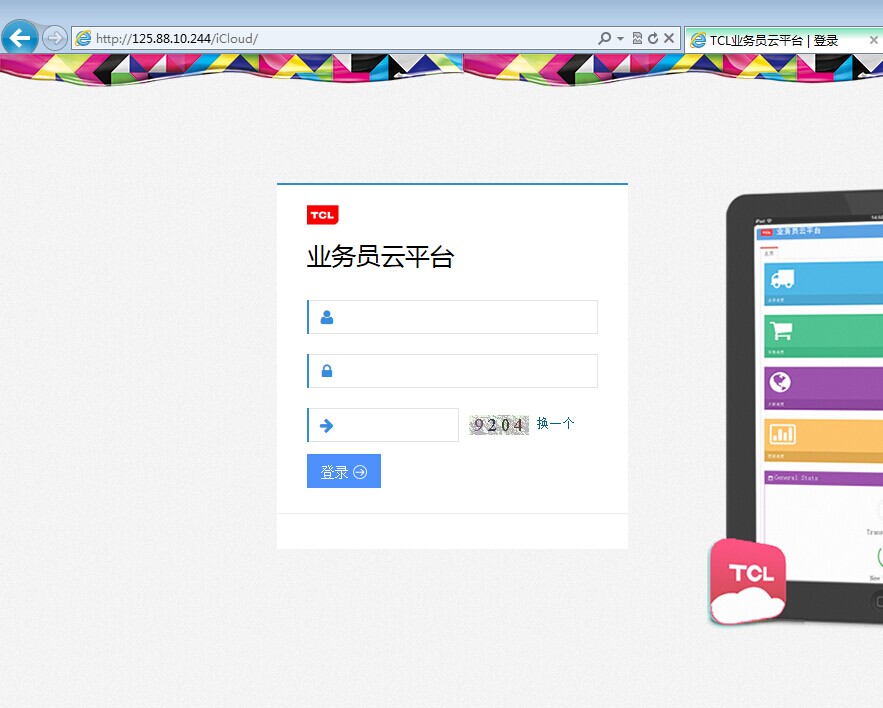883x708 pixels.
Task: Click the captcha image 9204
Action: click(x=499, y=425)
